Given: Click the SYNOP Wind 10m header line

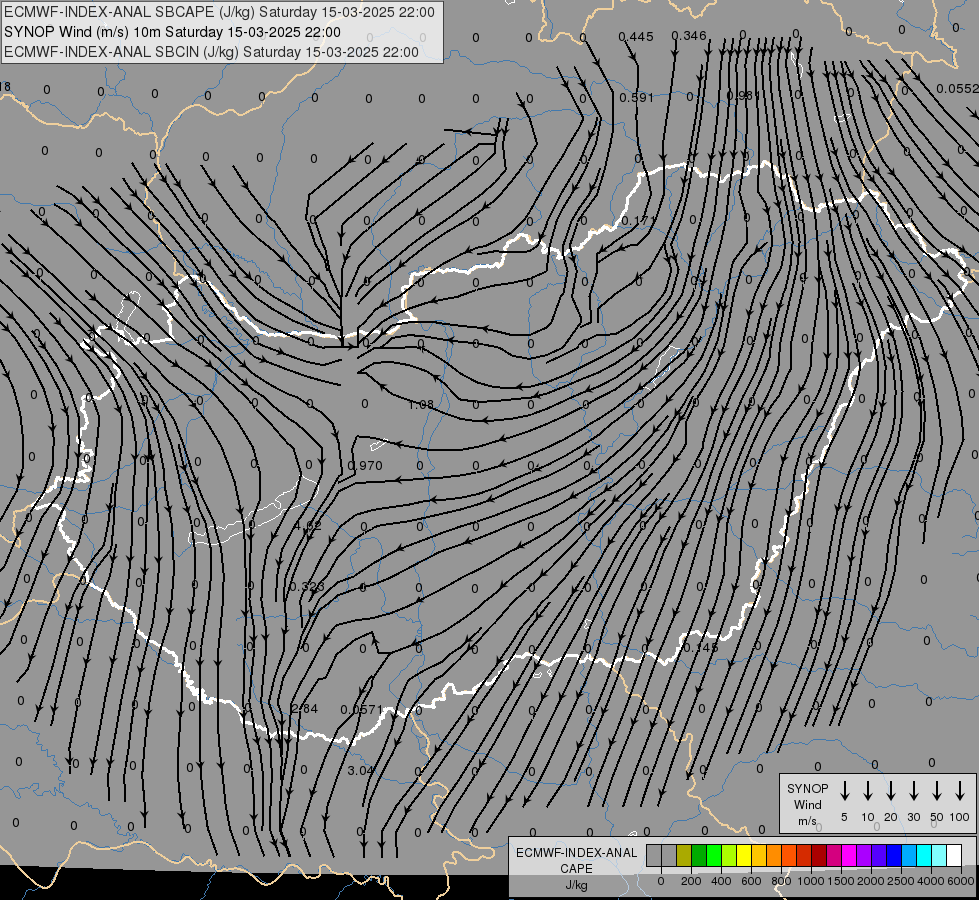Looking at the screenshot, I should click(x=172, y=32).
